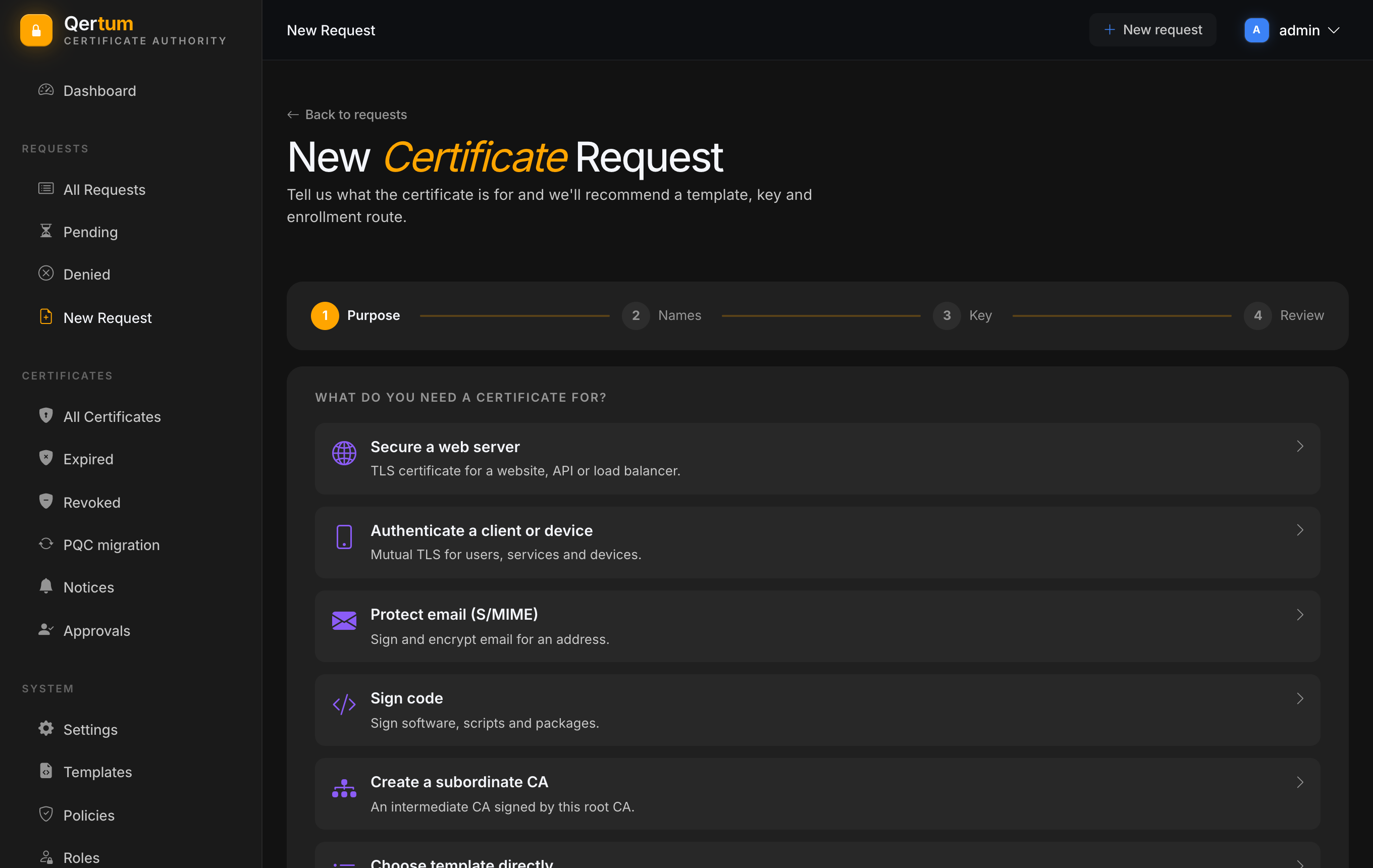Click the All Requests list icon
1373x868 pixels.
click(46, 189)
